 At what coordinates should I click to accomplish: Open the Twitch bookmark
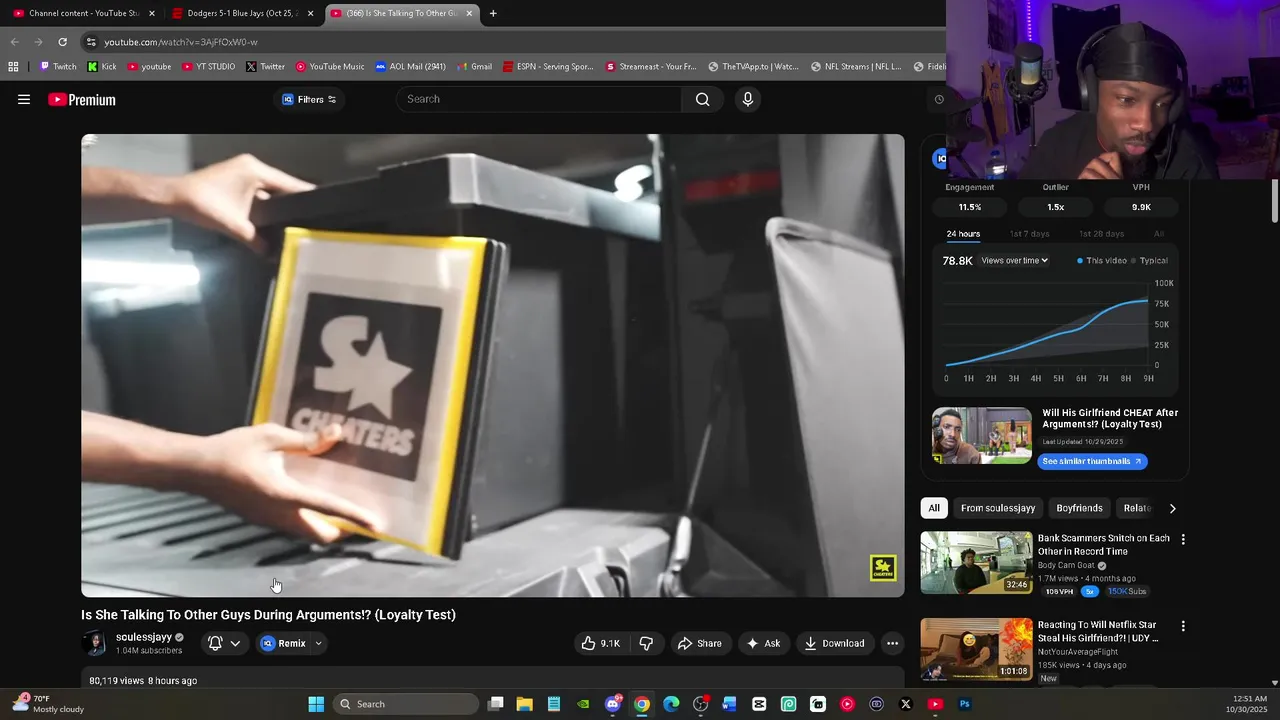(x=58, y=67)
